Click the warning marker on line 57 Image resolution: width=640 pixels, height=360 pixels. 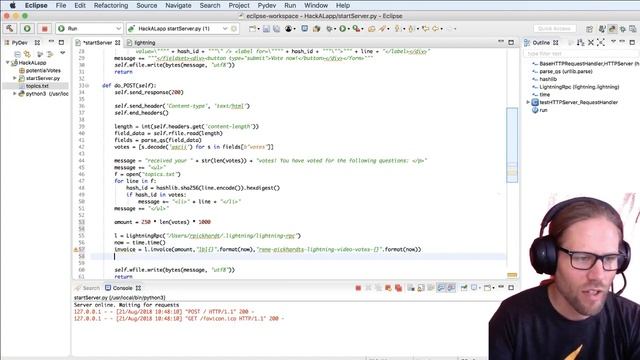(x=76, y=249)
